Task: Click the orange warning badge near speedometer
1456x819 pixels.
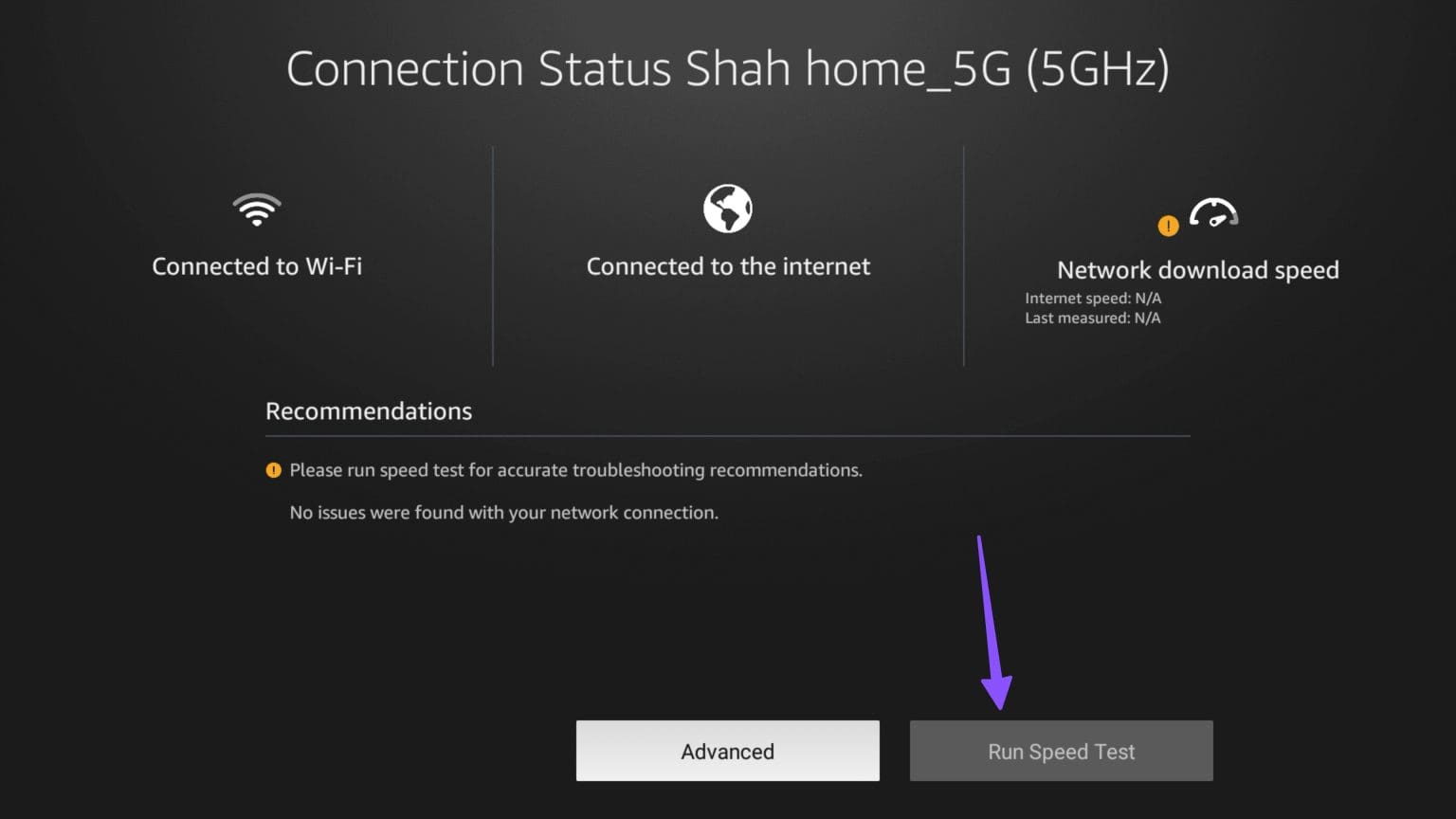Action: pos(1169,227)
